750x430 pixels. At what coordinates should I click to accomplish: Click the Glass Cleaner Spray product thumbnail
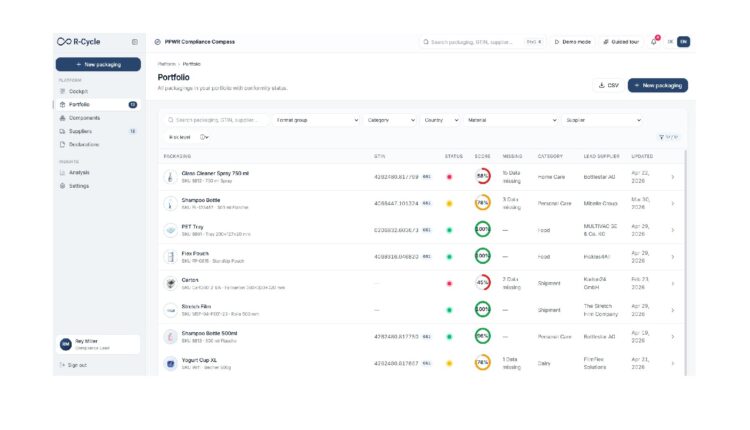click(170, 177)
